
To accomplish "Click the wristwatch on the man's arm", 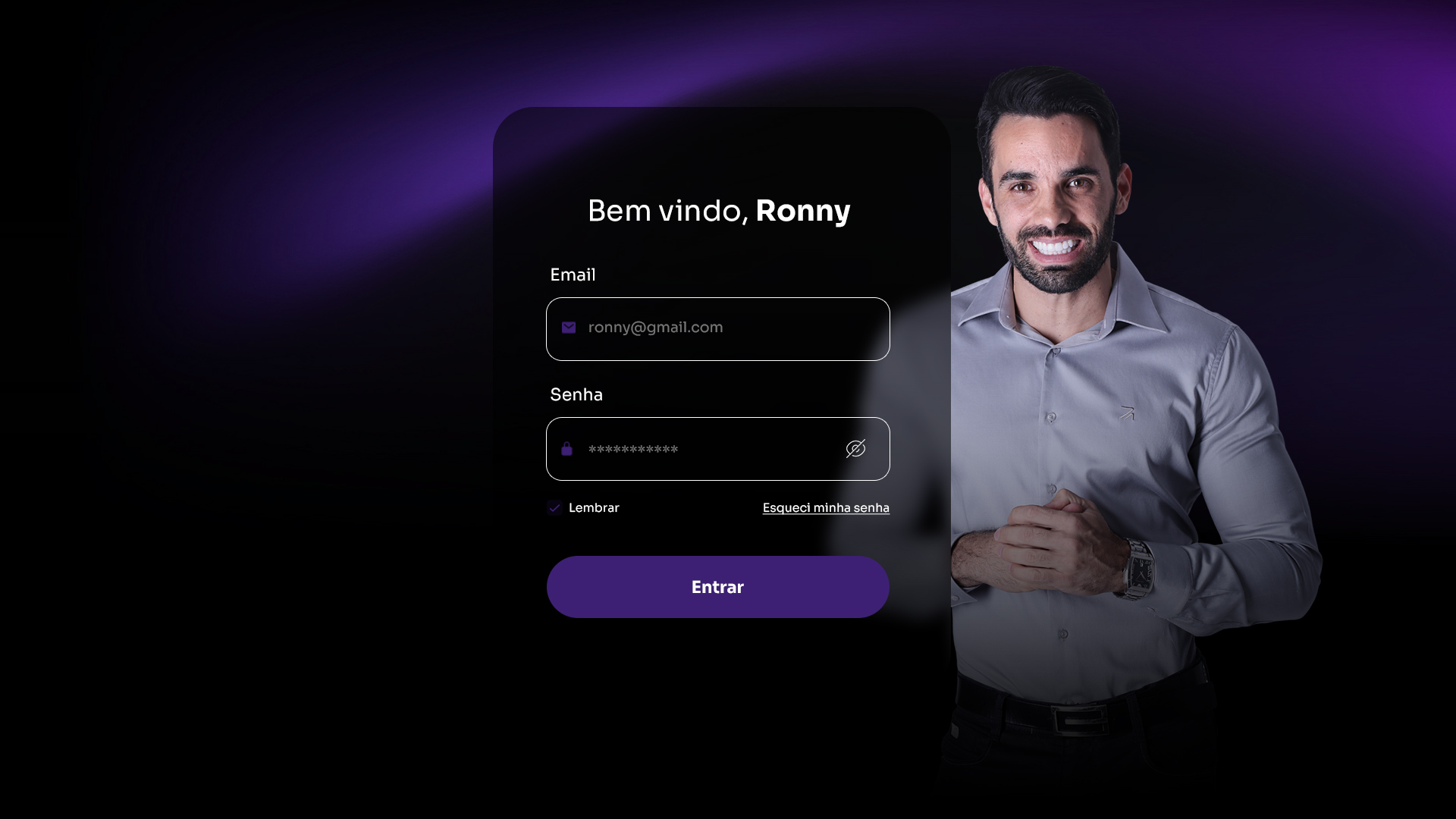I will click(1138, 569).
